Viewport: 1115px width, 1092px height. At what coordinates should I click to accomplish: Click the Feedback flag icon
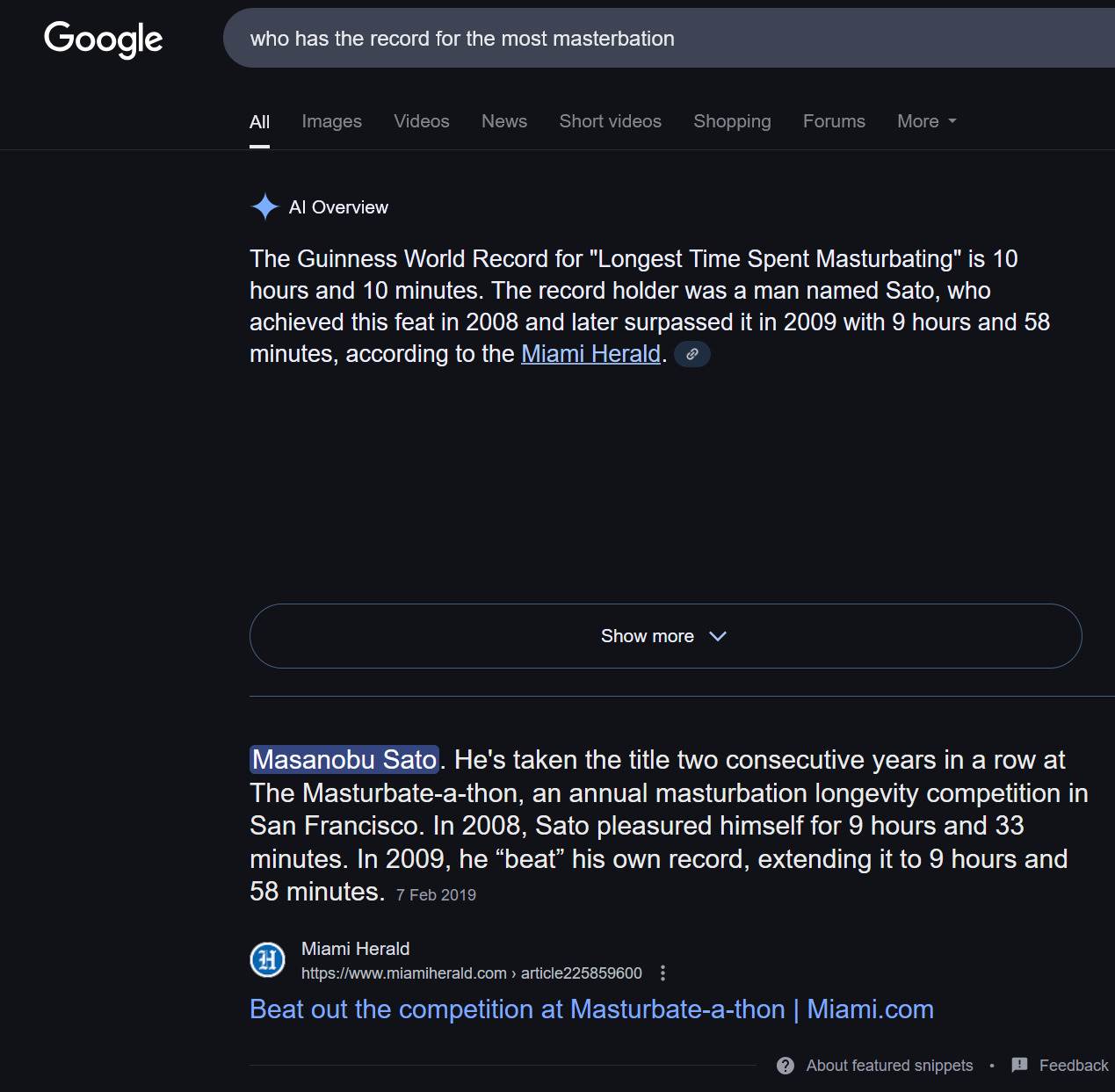coord(1019,1065)
